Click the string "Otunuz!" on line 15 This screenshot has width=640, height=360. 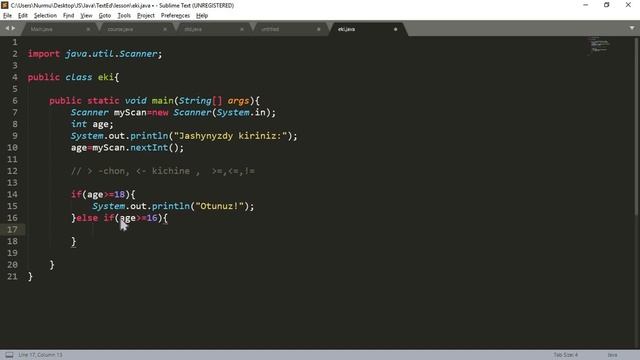(x=220, y=206)
